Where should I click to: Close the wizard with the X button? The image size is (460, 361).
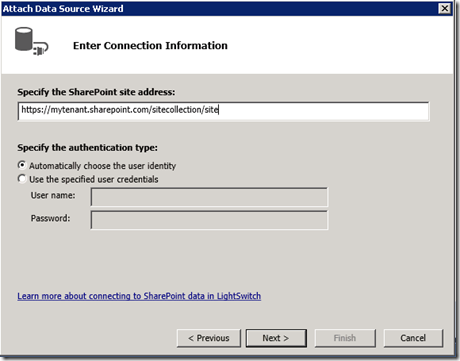[x=445, y=8]
